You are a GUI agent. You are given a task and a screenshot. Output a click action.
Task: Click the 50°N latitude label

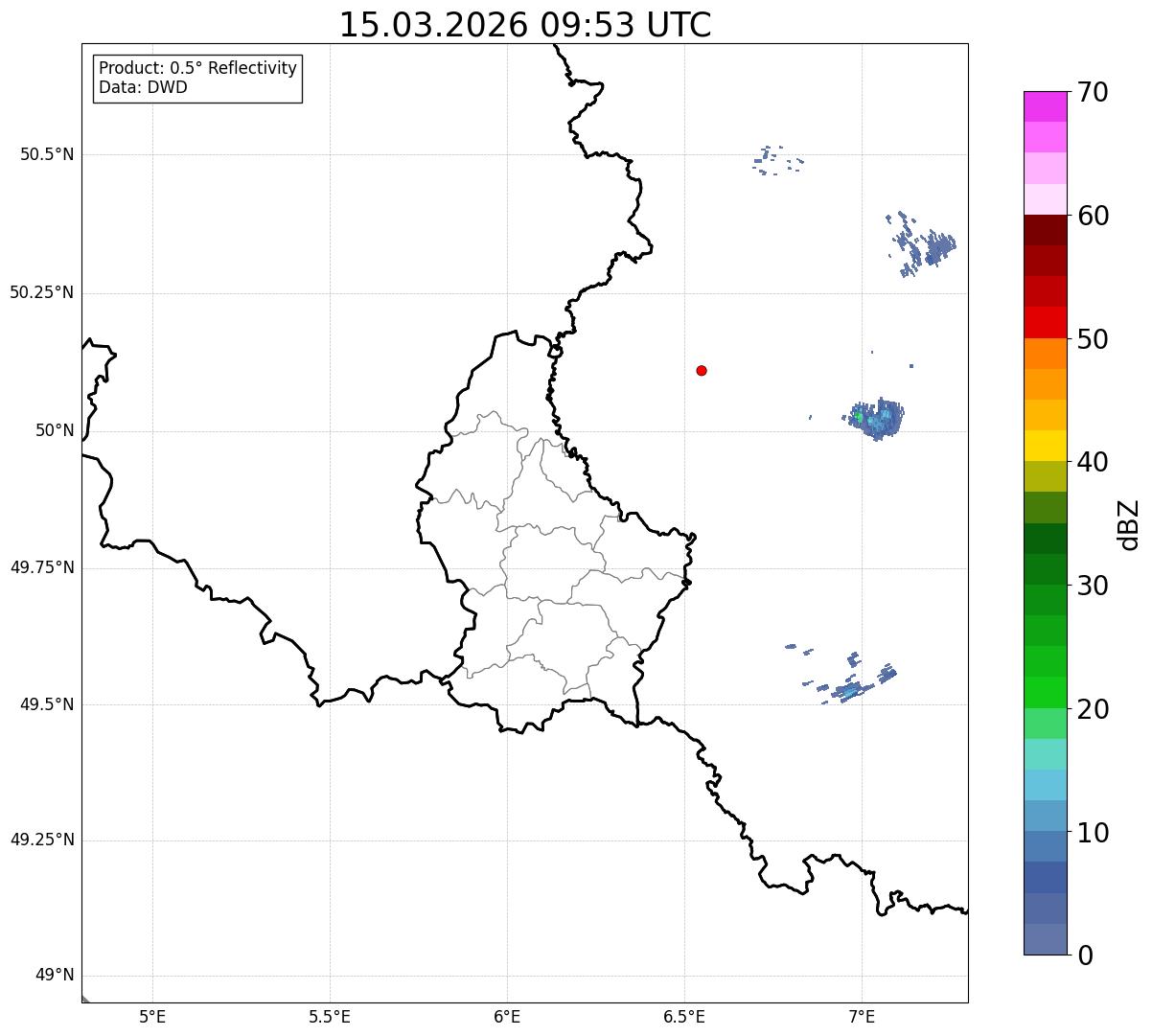click(55, 430)
